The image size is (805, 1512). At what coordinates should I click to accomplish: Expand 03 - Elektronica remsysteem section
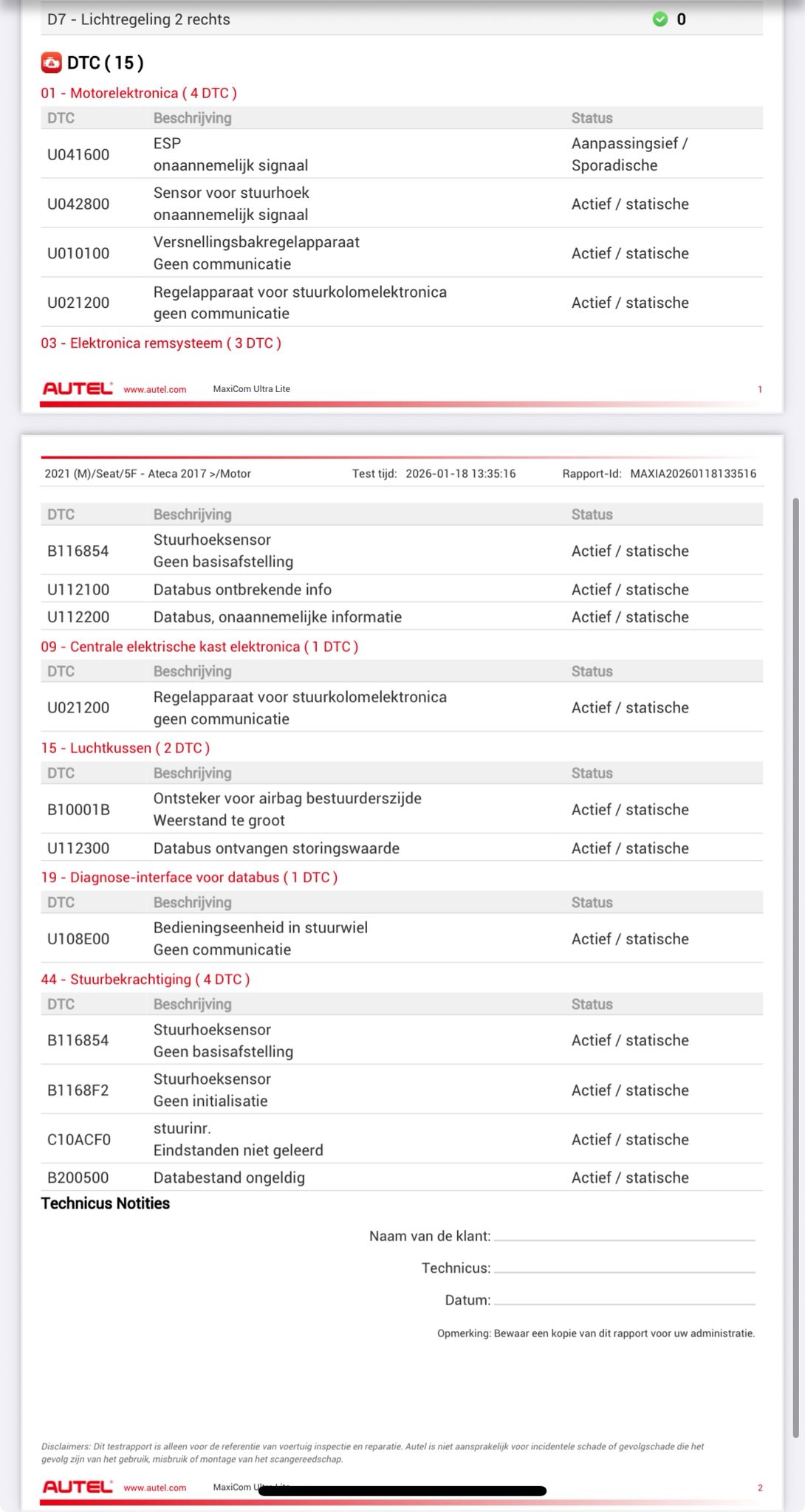(161, 343)
